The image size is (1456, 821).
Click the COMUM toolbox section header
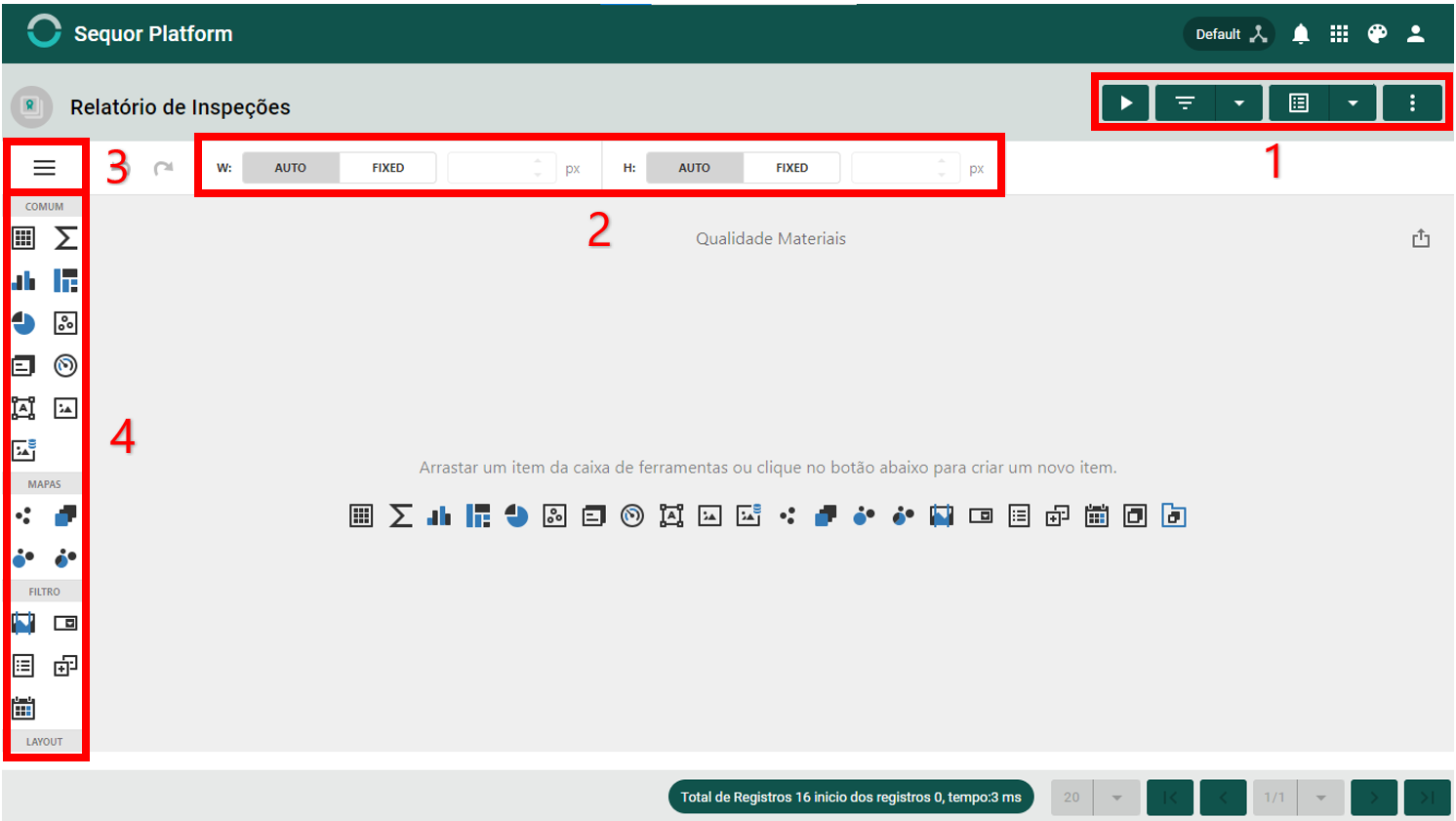pyautogui.click(x=45, y=207)
